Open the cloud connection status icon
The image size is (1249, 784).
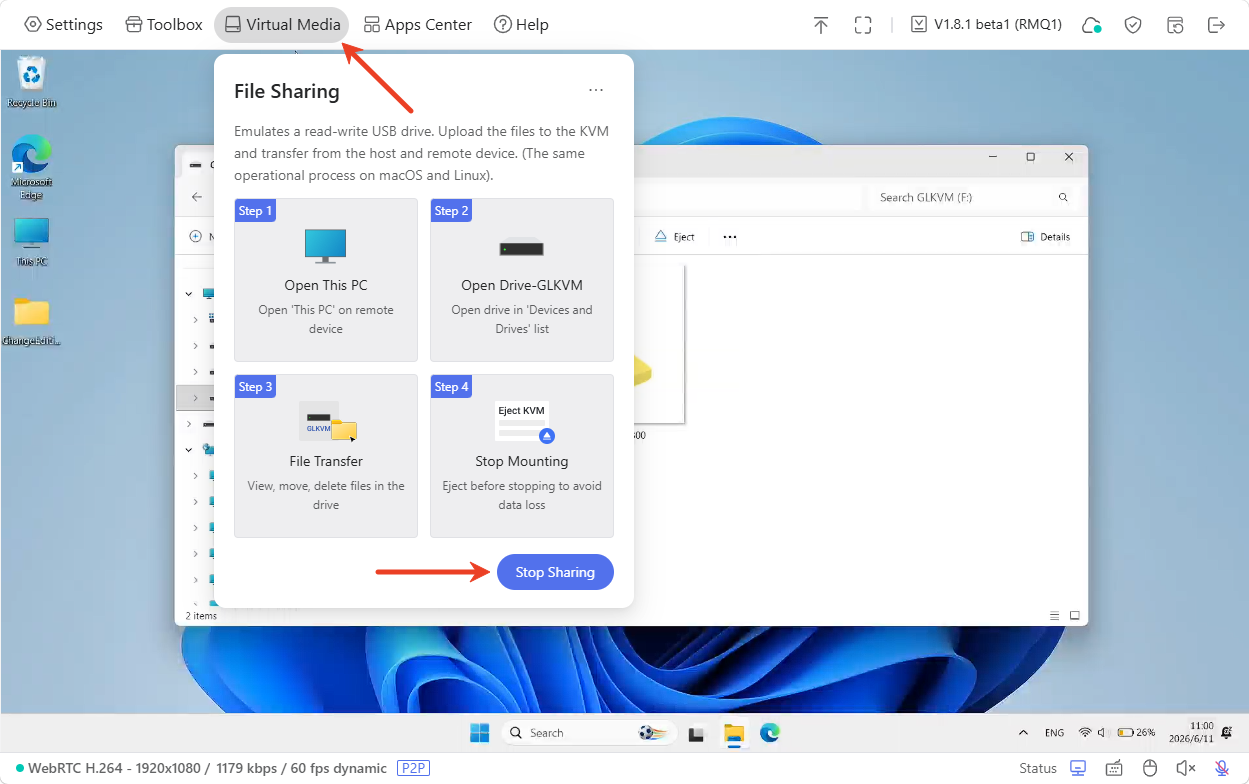point(1092,25)
